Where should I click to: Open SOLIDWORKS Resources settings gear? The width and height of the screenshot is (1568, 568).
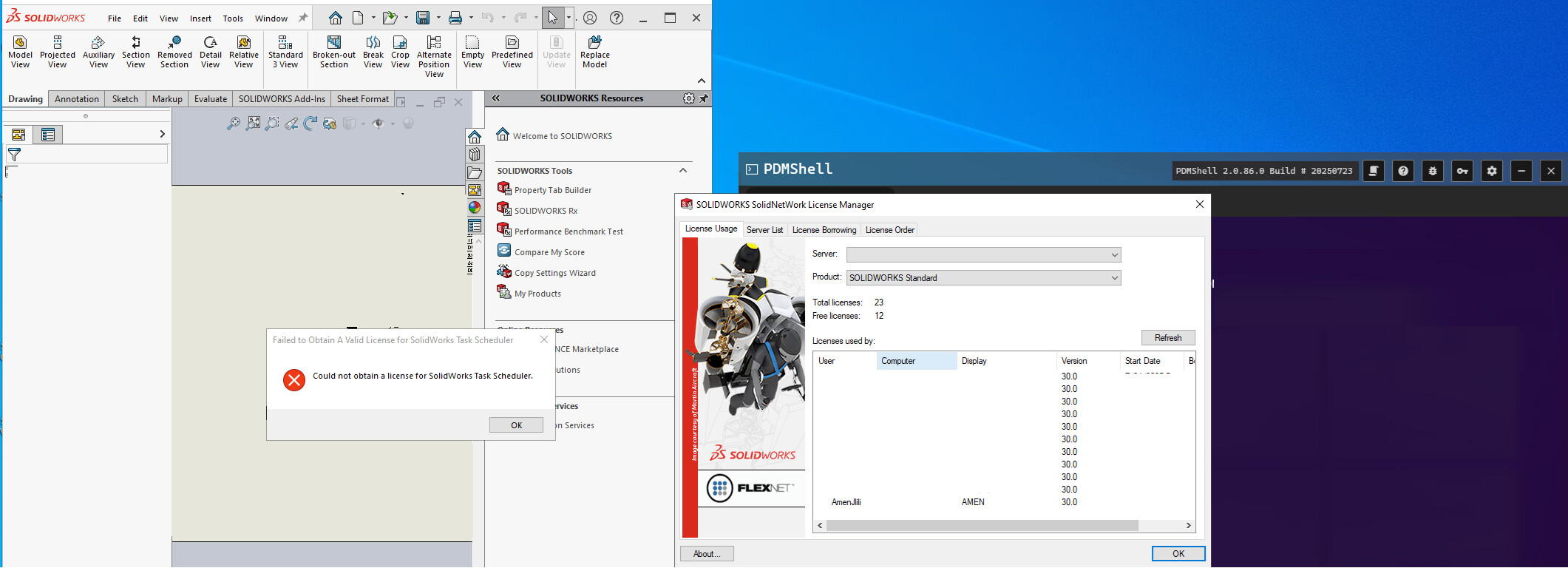pos(689,98)
